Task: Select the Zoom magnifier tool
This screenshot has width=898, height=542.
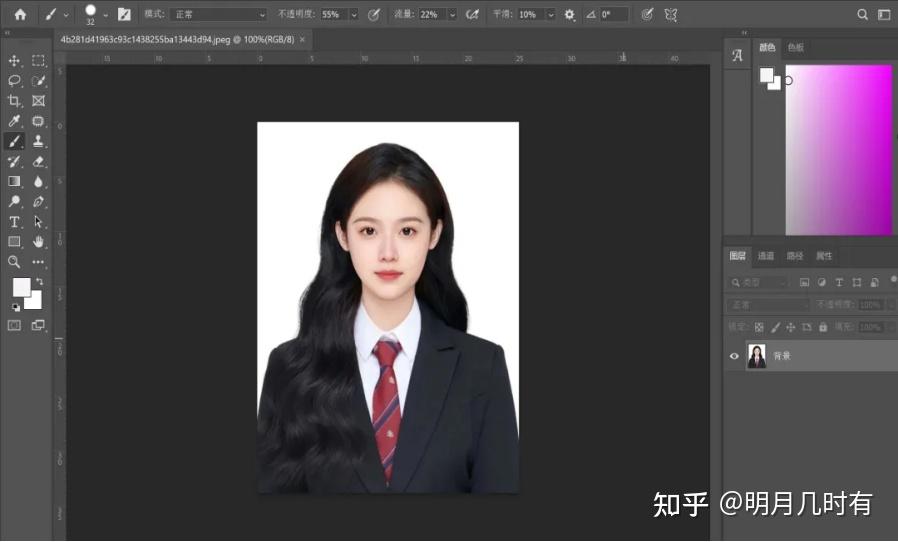Action: pyautogui.click(x=14, y=262)
